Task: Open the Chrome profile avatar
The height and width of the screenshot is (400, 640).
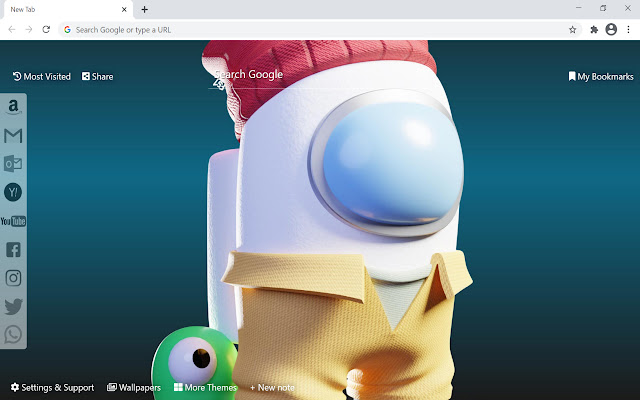Action: click(611, 29)
